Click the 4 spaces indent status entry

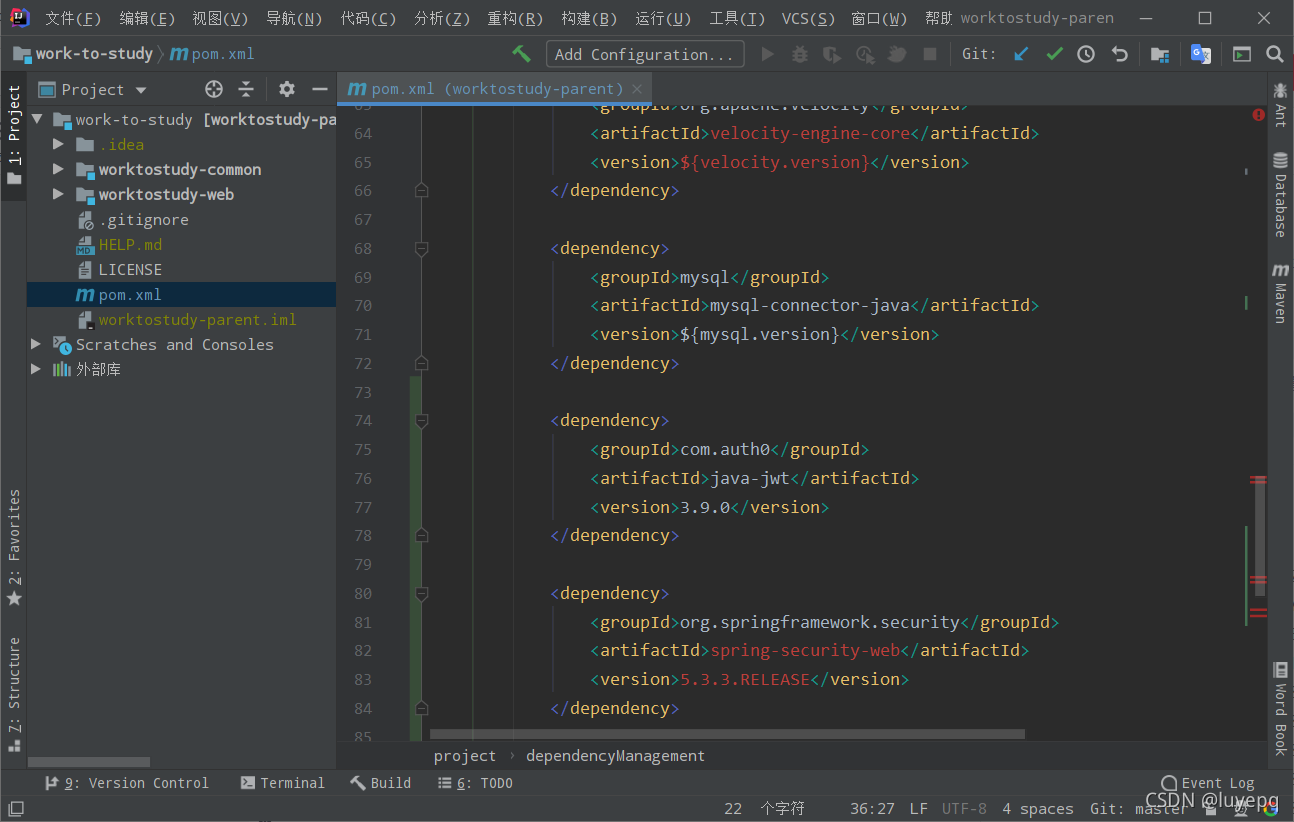pyautogui.click(x=1038, y=809)
